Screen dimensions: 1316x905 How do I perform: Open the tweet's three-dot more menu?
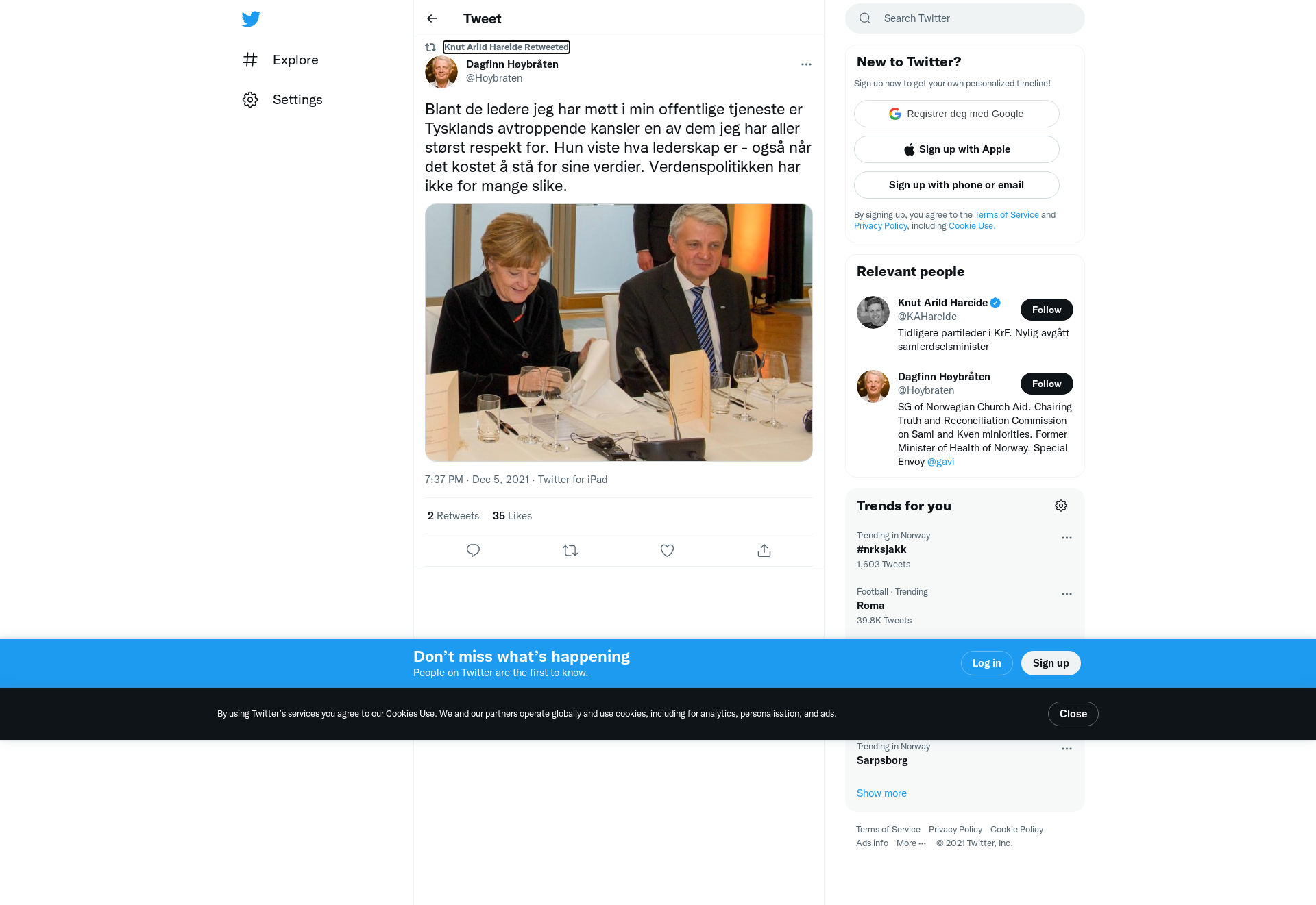806,64
